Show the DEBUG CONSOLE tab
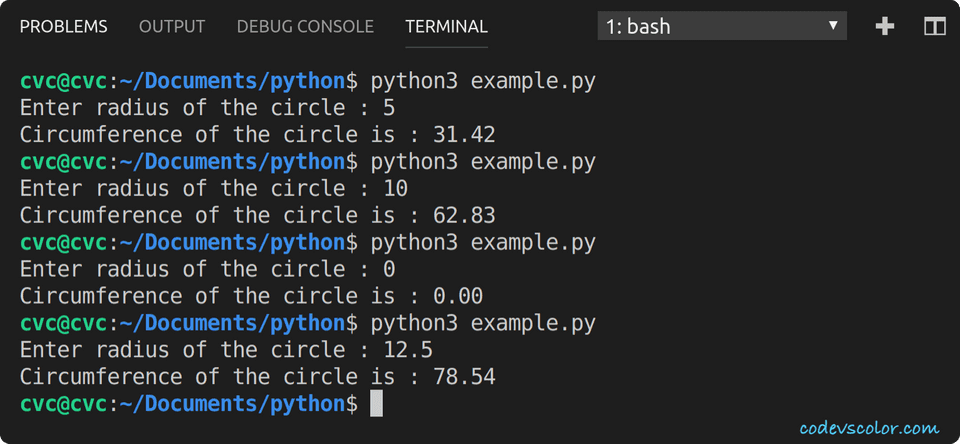The height and width of the screenshot is (444, 960). [x=305, y=27]
